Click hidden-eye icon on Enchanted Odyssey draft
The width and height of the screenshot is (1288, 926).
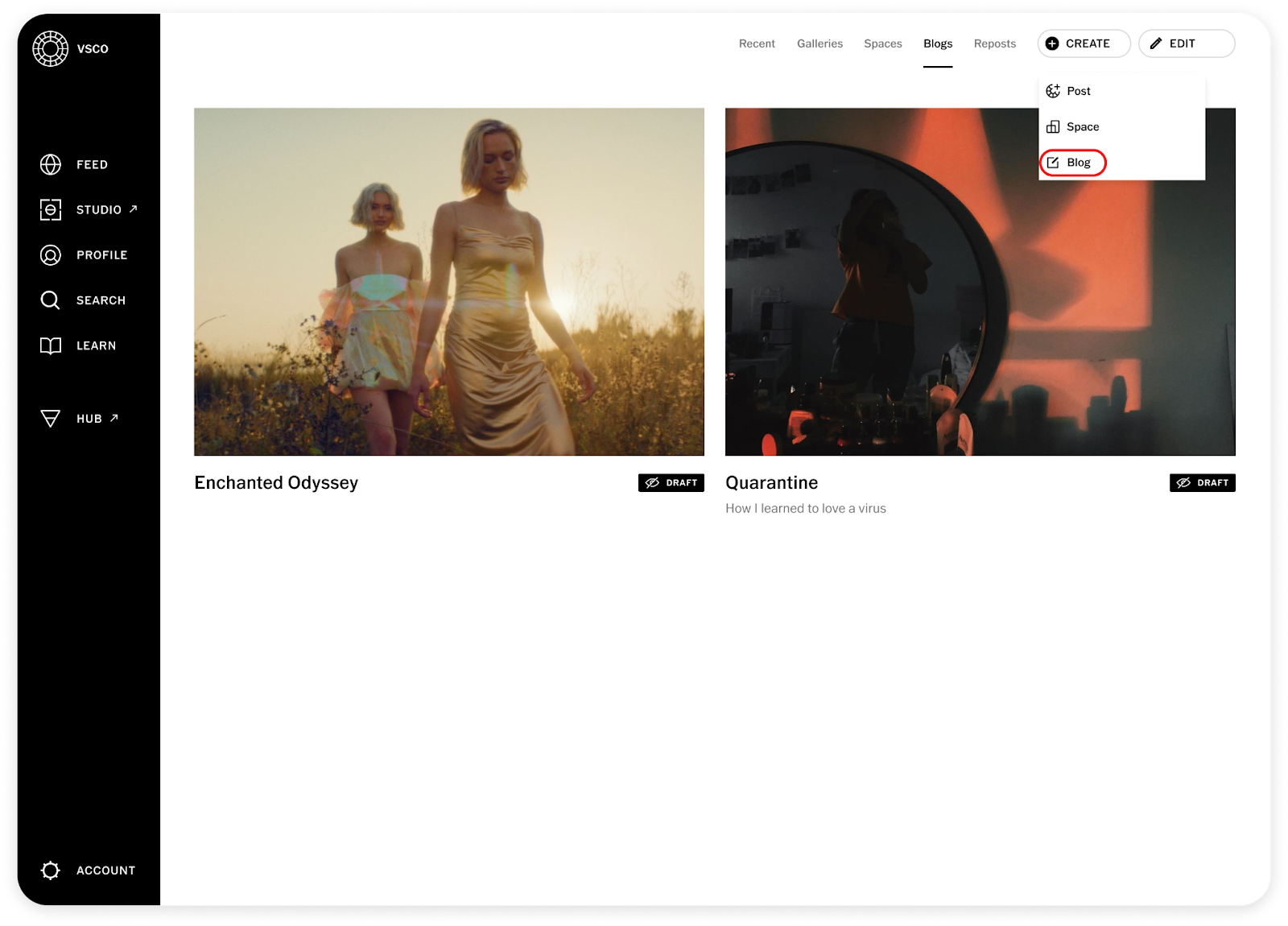(x=652, y=482)
